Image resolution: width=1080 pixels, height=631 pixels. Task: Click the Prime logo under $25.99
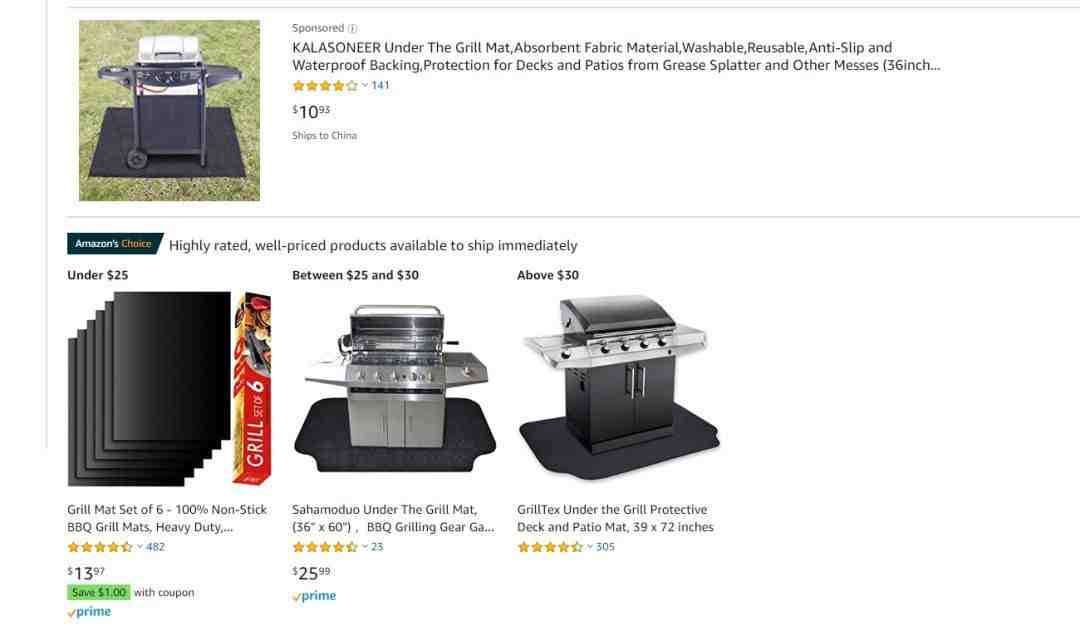point(314,596)
